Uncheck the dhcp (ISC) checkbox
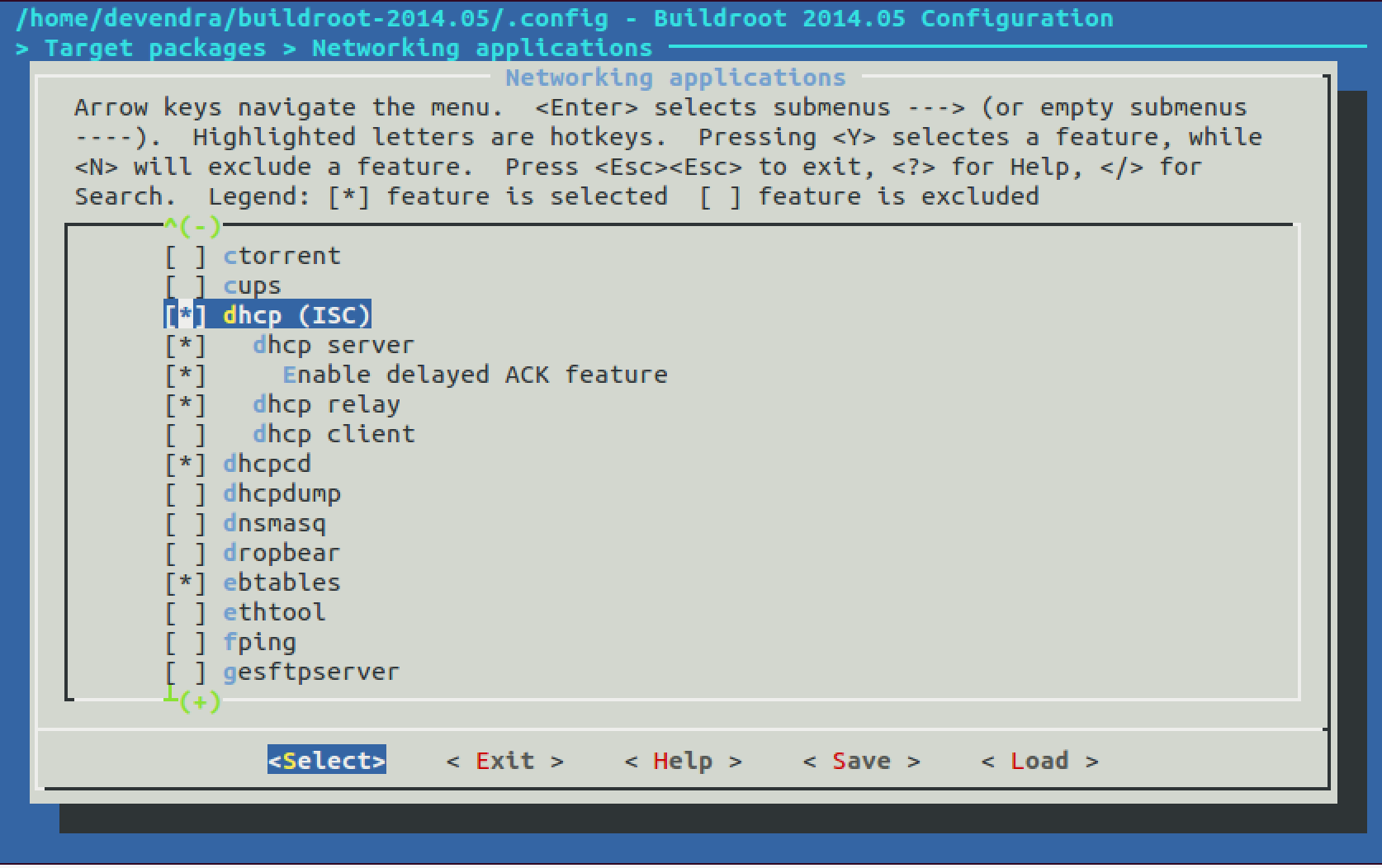Screen dimensions: 1382x868 (x=185, y=316)
